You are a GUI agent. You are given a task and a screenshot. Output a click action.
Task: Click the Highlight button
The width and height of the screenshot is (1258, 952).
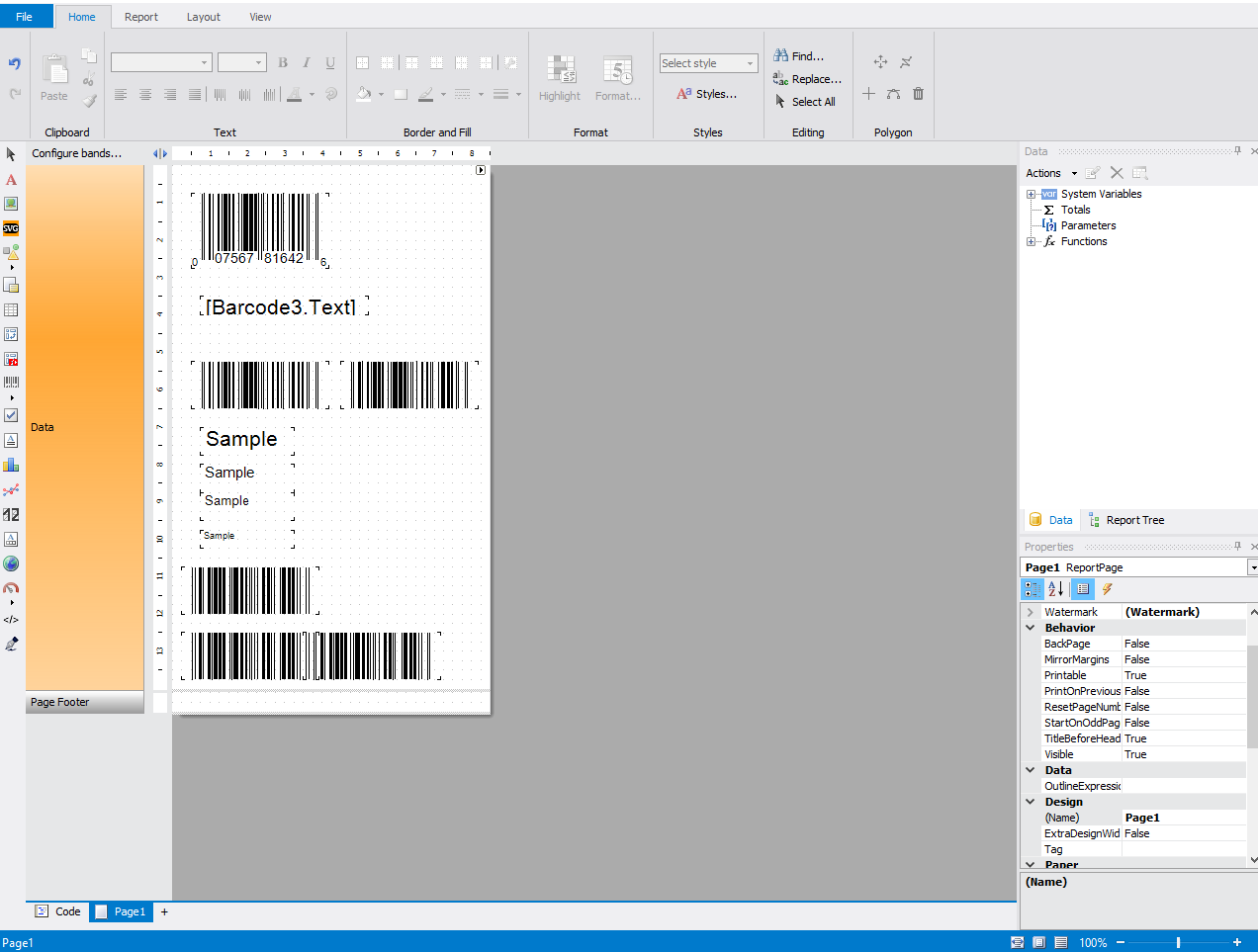point(560,77)
